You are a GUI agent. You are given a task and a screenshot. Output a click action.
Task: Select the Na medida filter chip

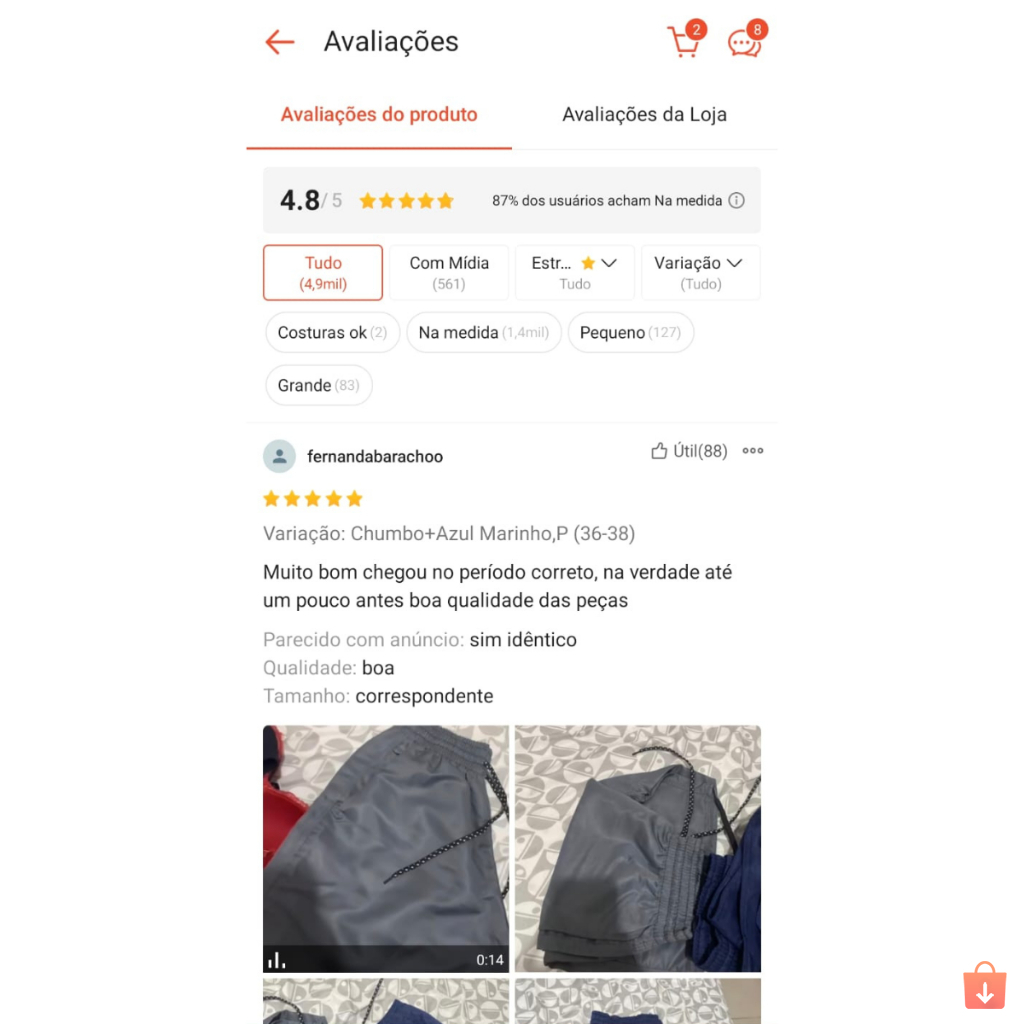pos(484,332)
